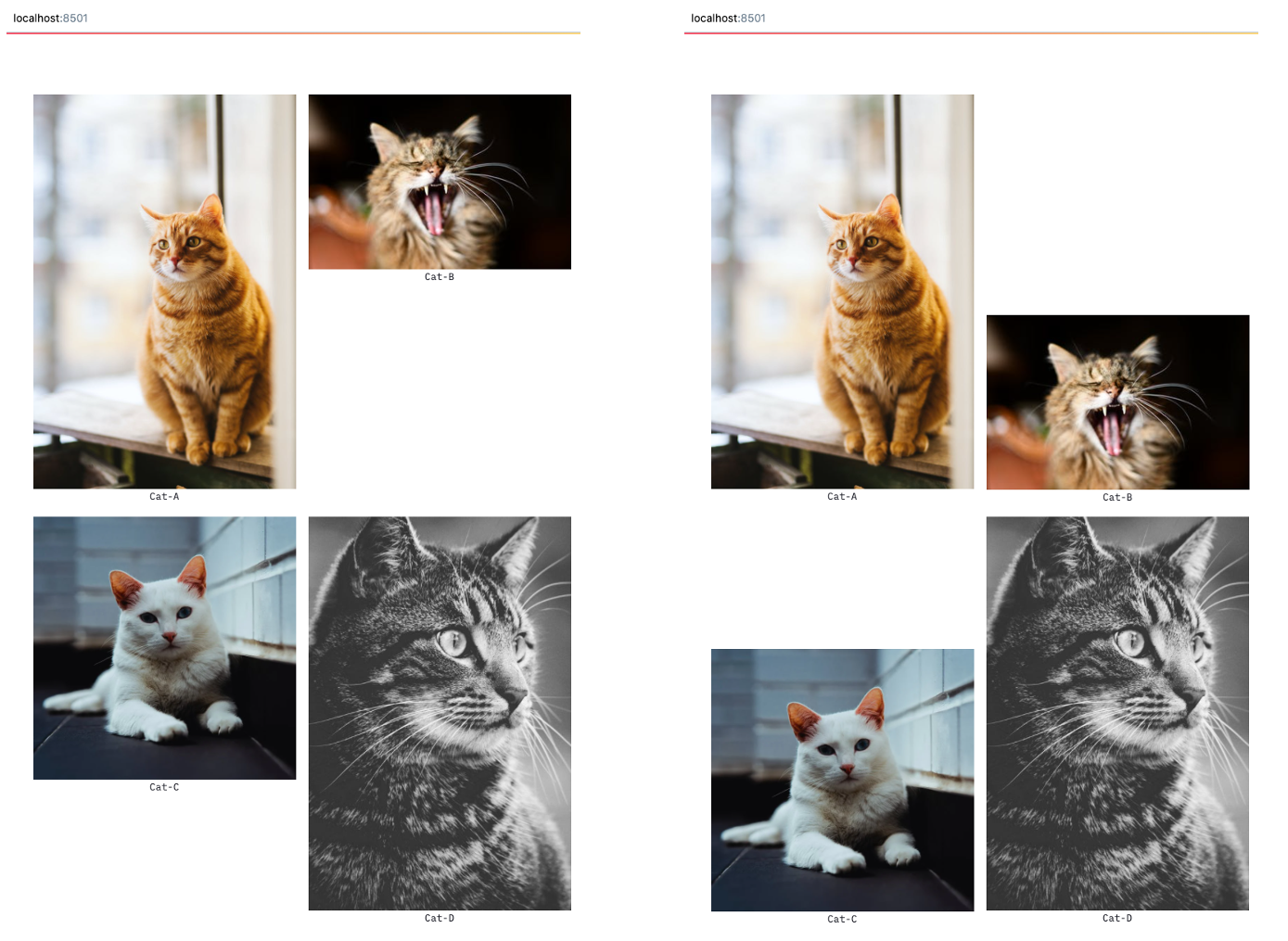Screen dimensions: 1288x941
Task: Click the Cat-B caption in the right view
Action: (x=1117, y=497)
